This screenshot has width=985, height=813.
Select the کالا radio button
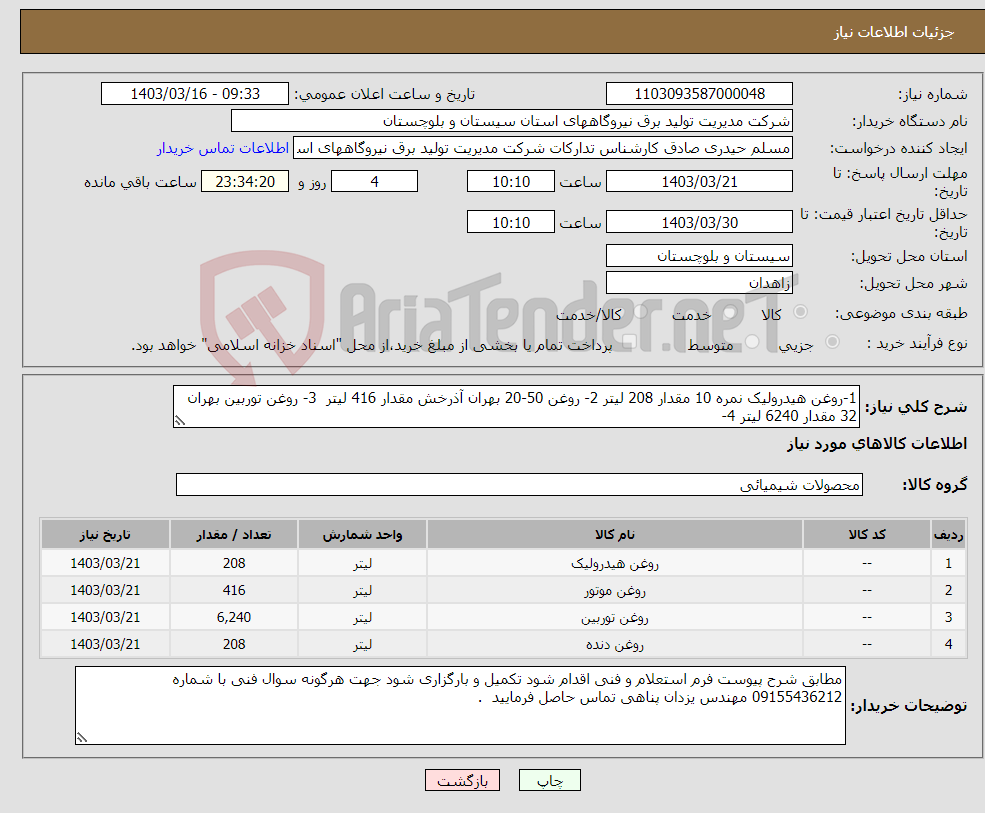click(x=800, y=312)
